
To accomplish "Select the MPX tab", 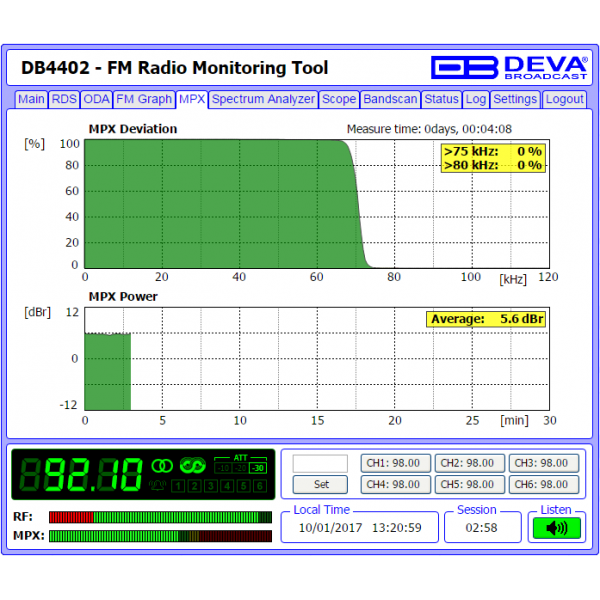I will [192, 99].
